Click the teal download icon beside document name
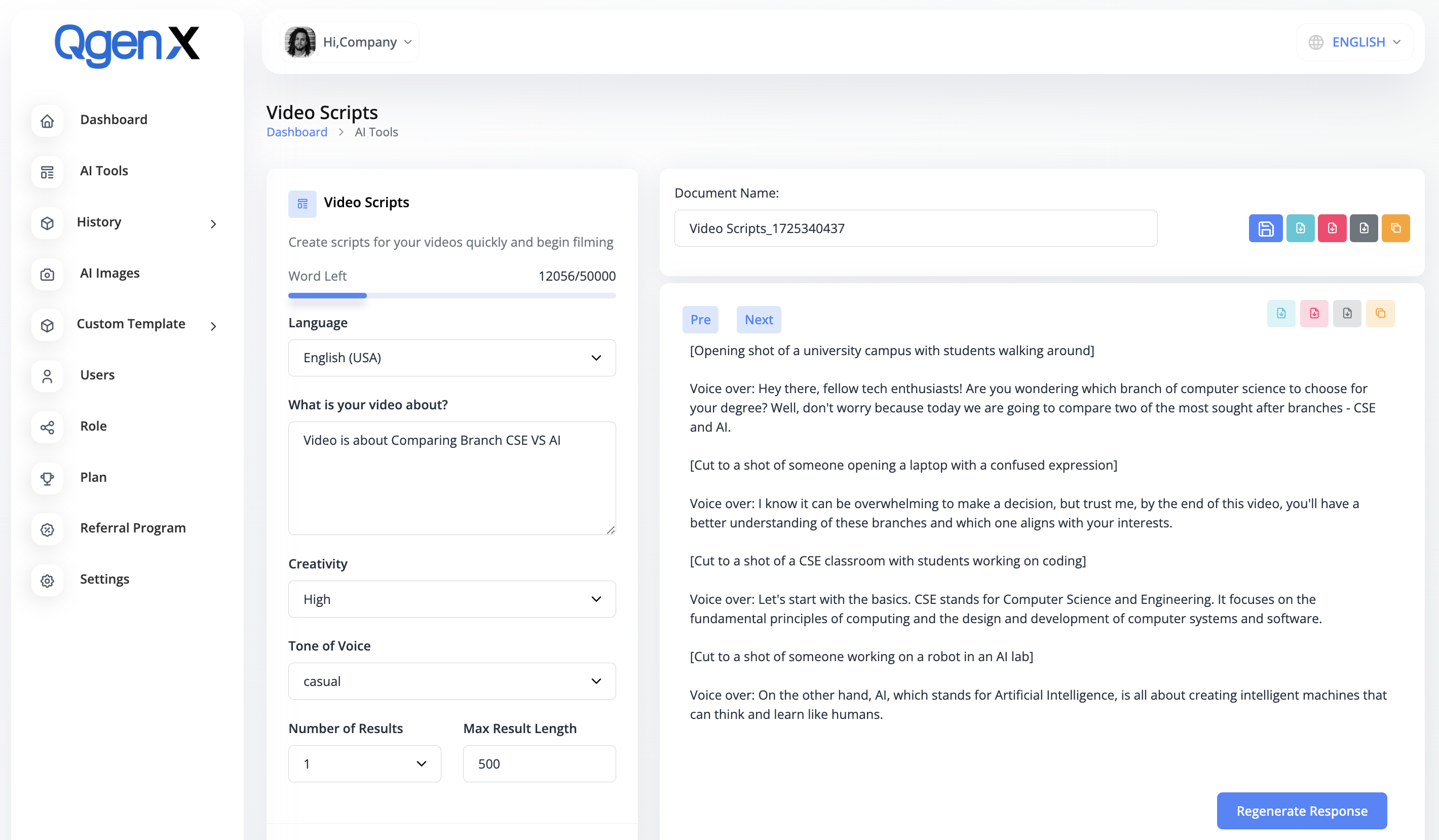The image size is (1439, 840). coord(1300,228)
